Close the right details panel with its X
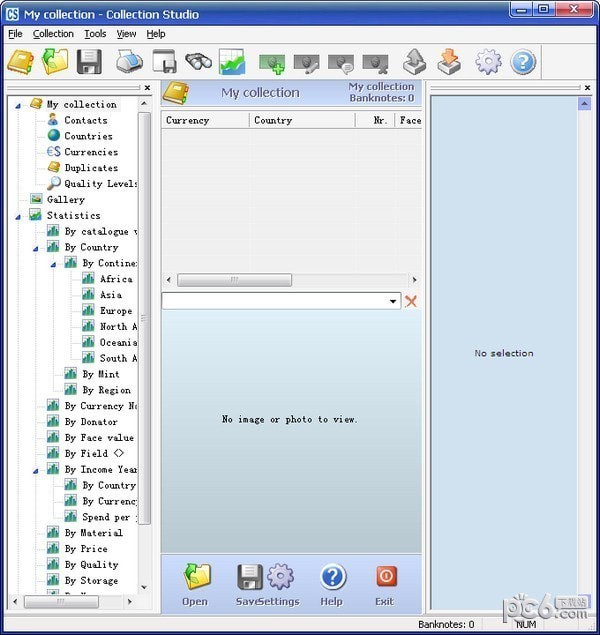Viewport: 600px width, 635px height. [x=587, y=87]
